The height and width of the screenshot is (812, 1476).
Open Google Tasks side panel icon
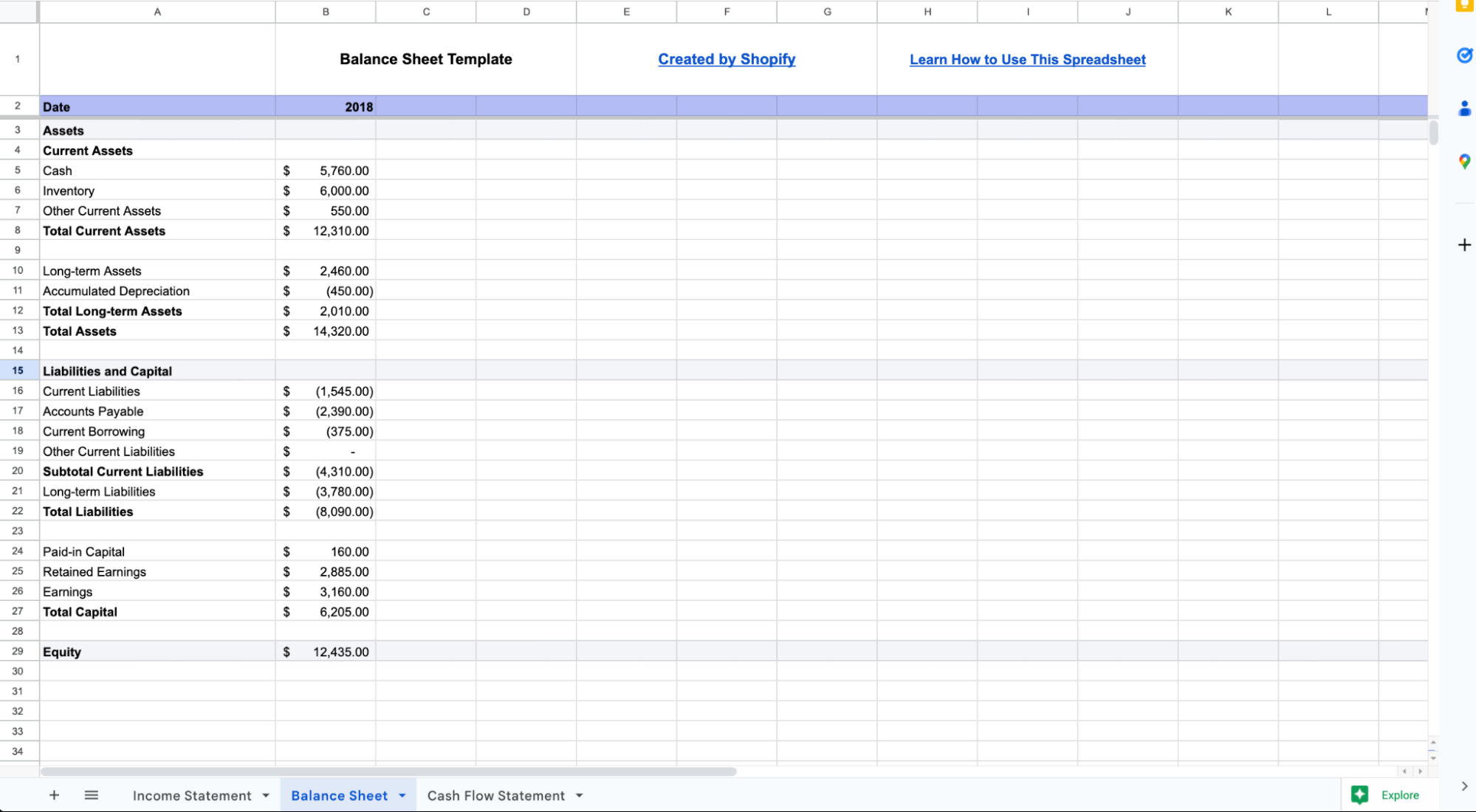(1464, 55)
